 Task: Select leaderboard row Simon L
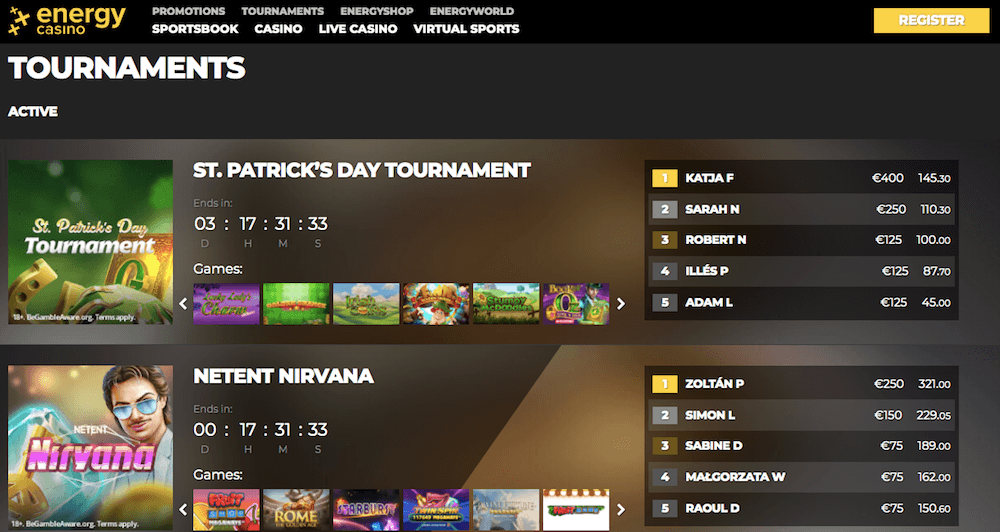click(x=802, y=415)
